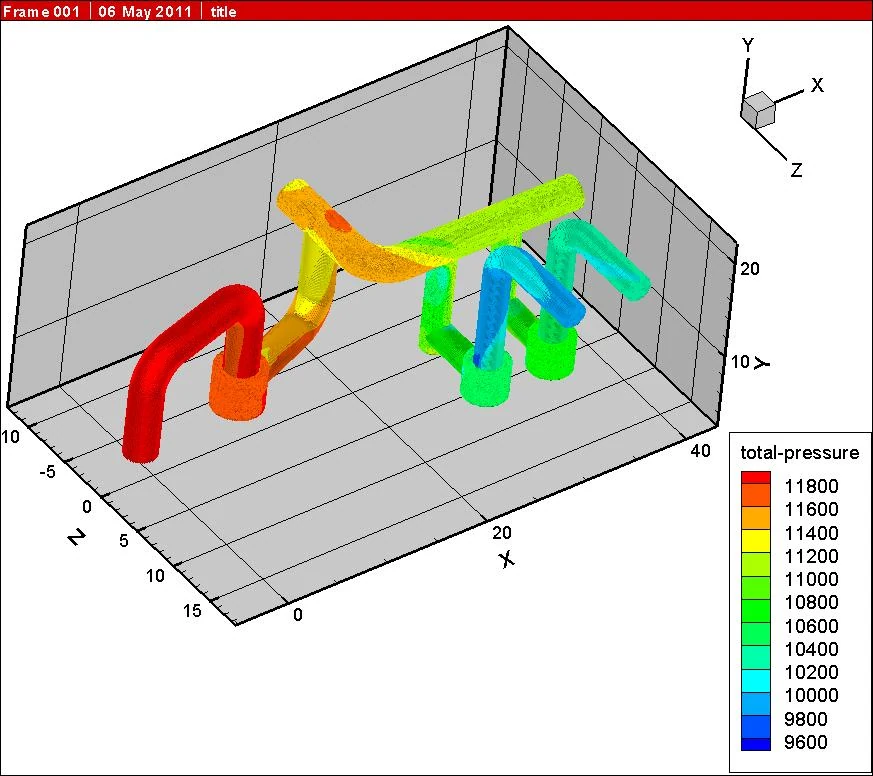
Task: Click the Z axis title label
Action: [x=77, y=536]
